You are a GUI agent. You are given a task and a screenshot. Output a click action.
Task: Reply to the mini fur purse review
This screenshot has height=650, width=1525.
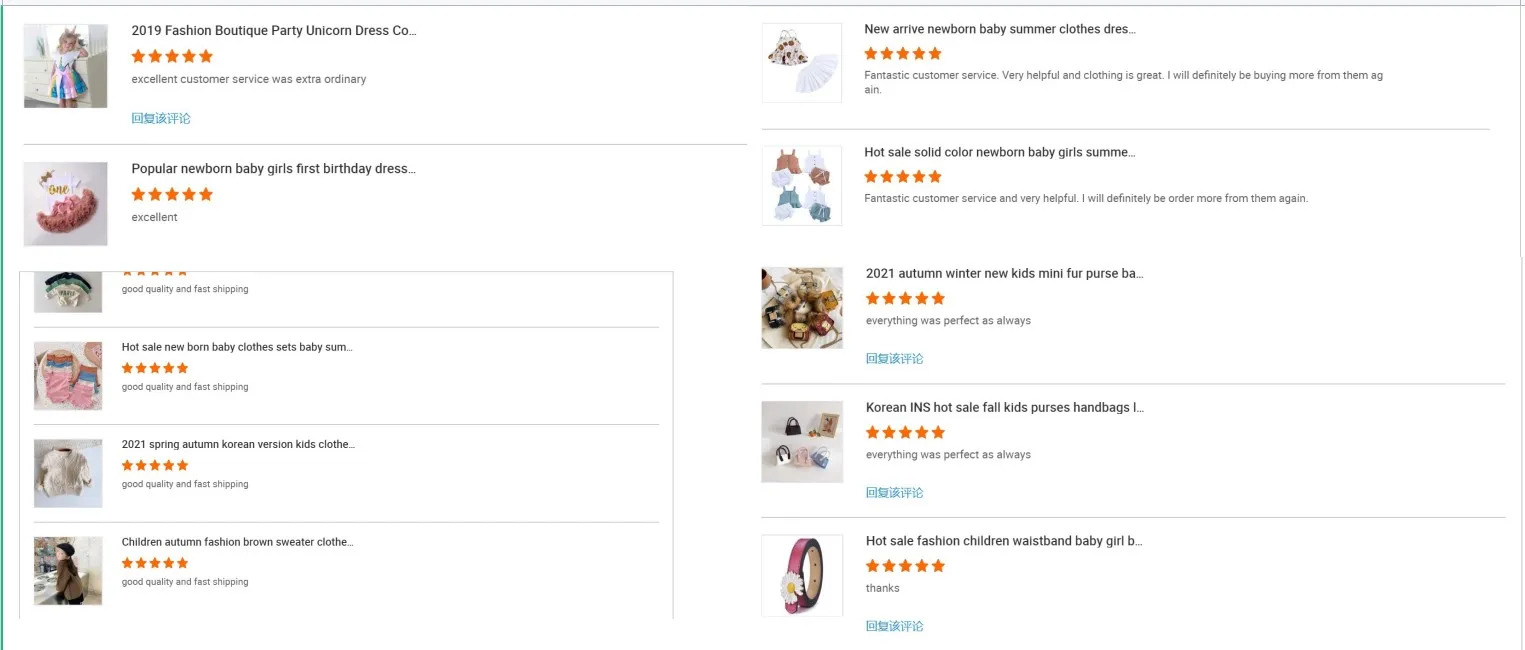(x=894, y=358)
